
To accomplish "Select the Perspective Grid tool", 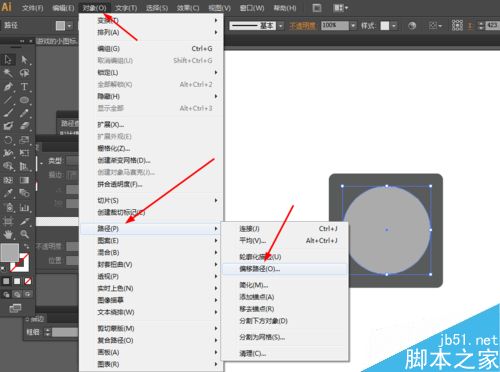I will pos(24,166).
